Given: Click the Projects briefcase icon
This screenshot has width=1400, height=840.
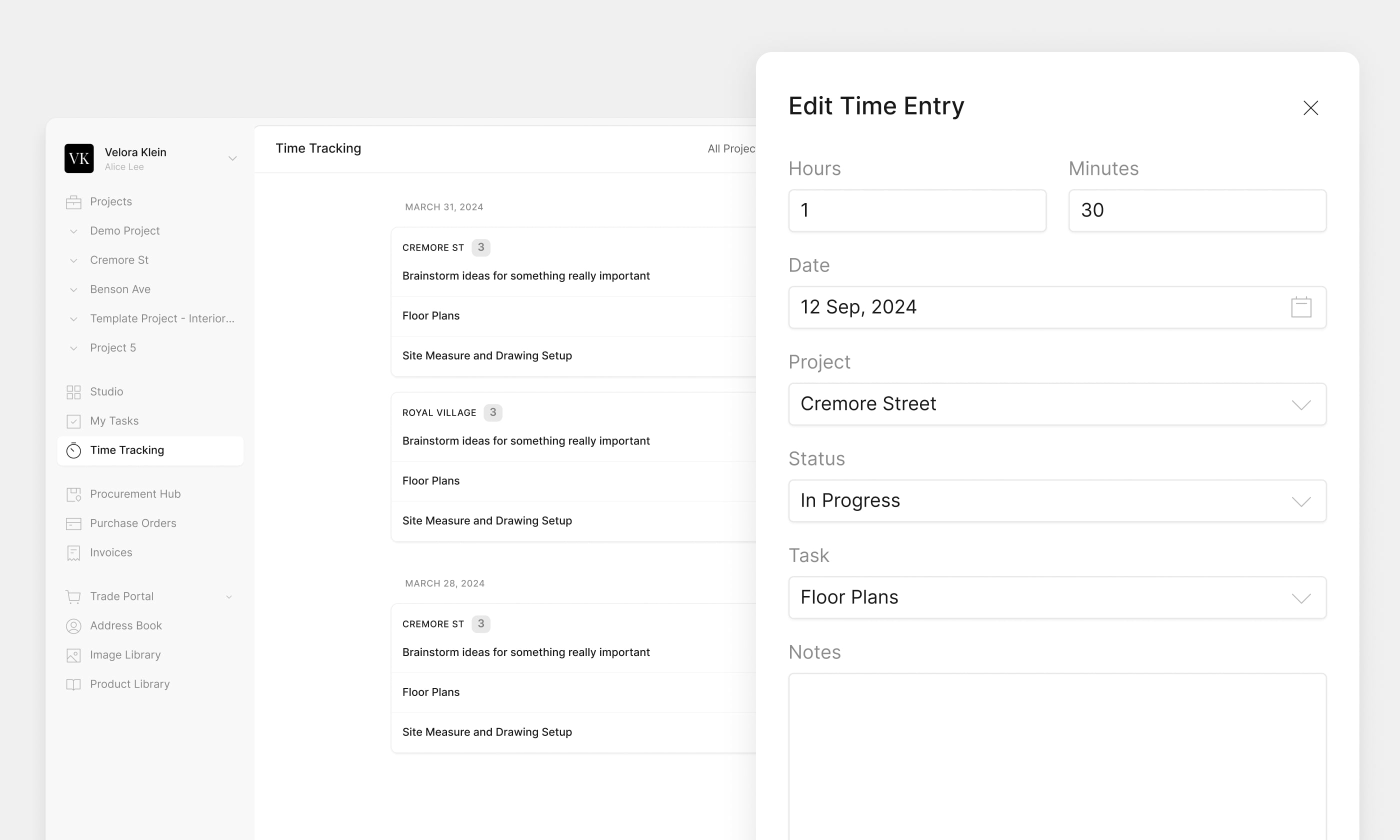Looking at the screenshot, I should tap(73, 202).
